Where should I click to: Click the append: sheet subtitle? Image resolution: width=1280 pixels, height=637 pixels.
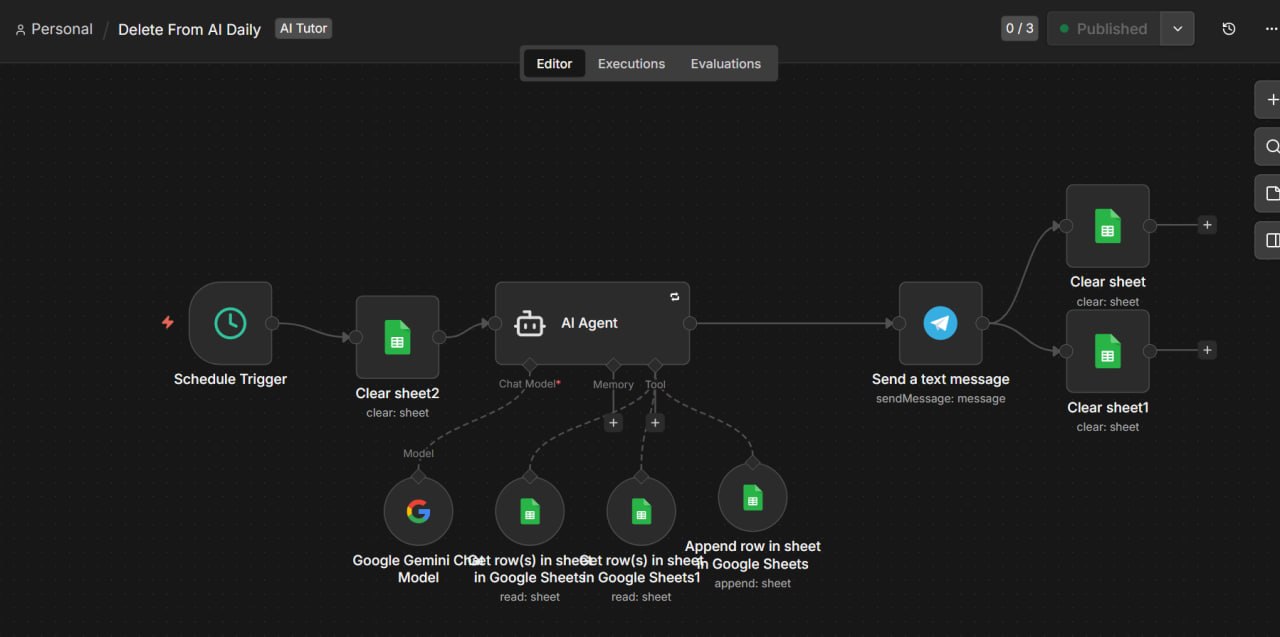(x=753, y=583)
